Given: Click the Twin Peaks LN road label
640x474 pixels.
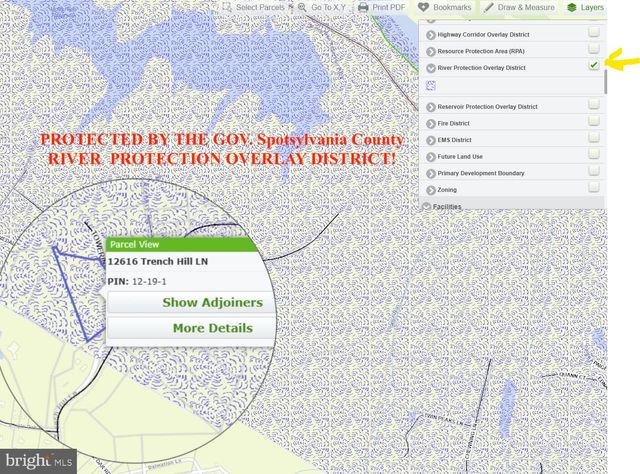Looking at the screenshot, I should 443,420.
